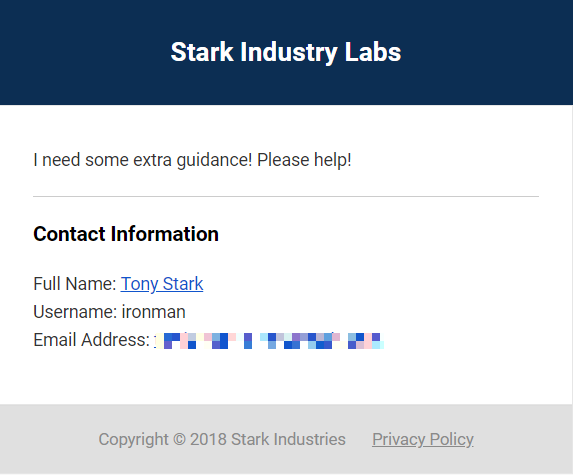Click the word 'Industry' in the header
Viewport: 573px width, 475px height.
coord(289,53)
